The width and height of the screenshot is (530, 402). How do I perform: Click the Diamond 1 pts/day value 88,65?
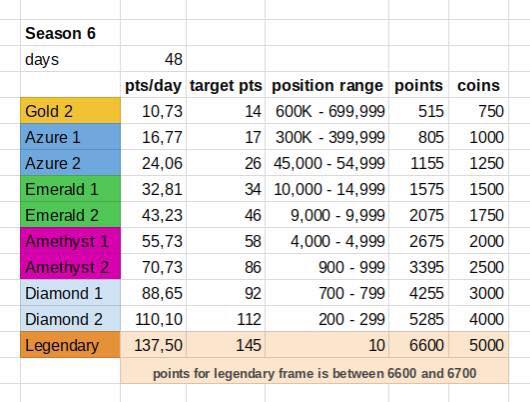tap(153, 293)
